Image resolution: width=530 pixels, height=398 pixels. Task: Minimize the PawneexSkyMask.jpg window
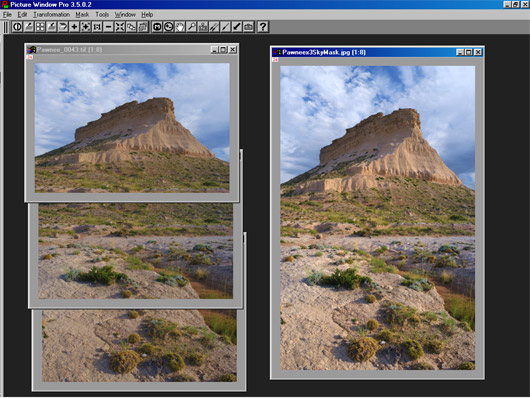point(460,52)
